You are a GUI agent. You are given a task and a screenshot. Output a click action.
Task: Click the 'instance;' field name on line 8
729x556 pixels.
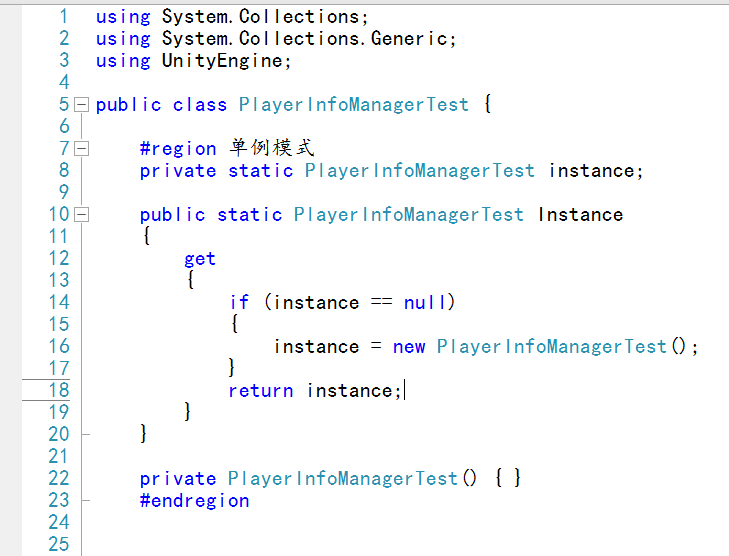pos(596,171)
